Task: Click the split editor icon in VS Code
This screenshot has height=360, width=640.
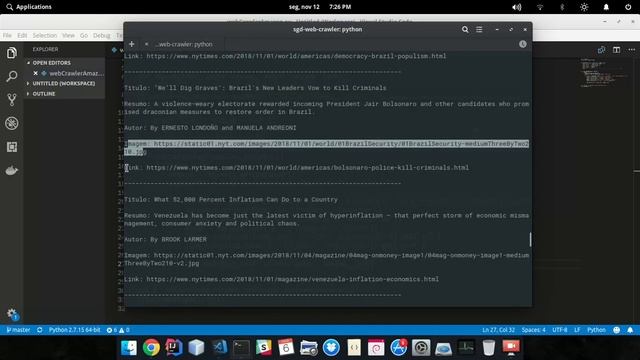Action: point(616,50)
